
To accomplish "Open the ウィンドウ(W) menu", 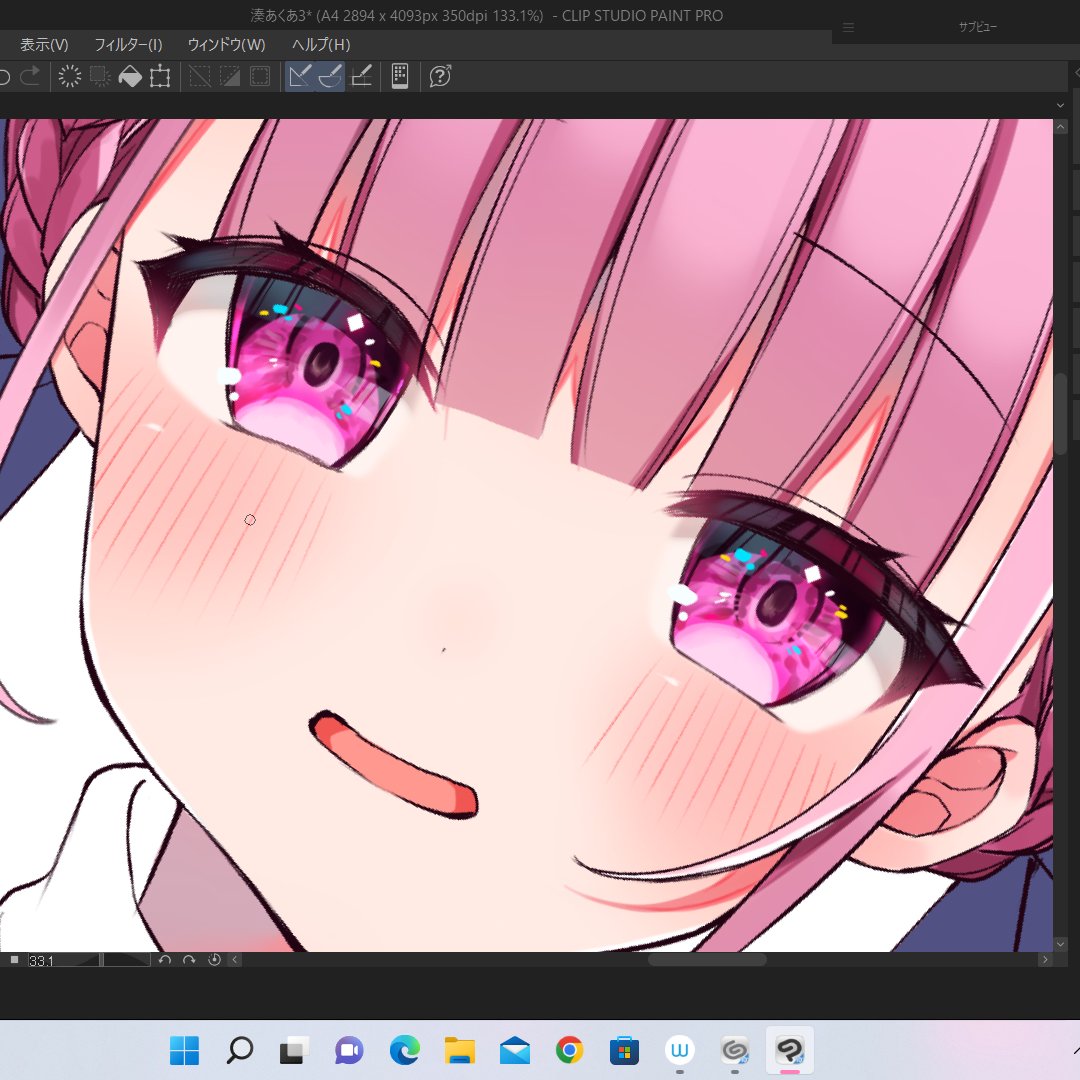I will tap(227, 45).
